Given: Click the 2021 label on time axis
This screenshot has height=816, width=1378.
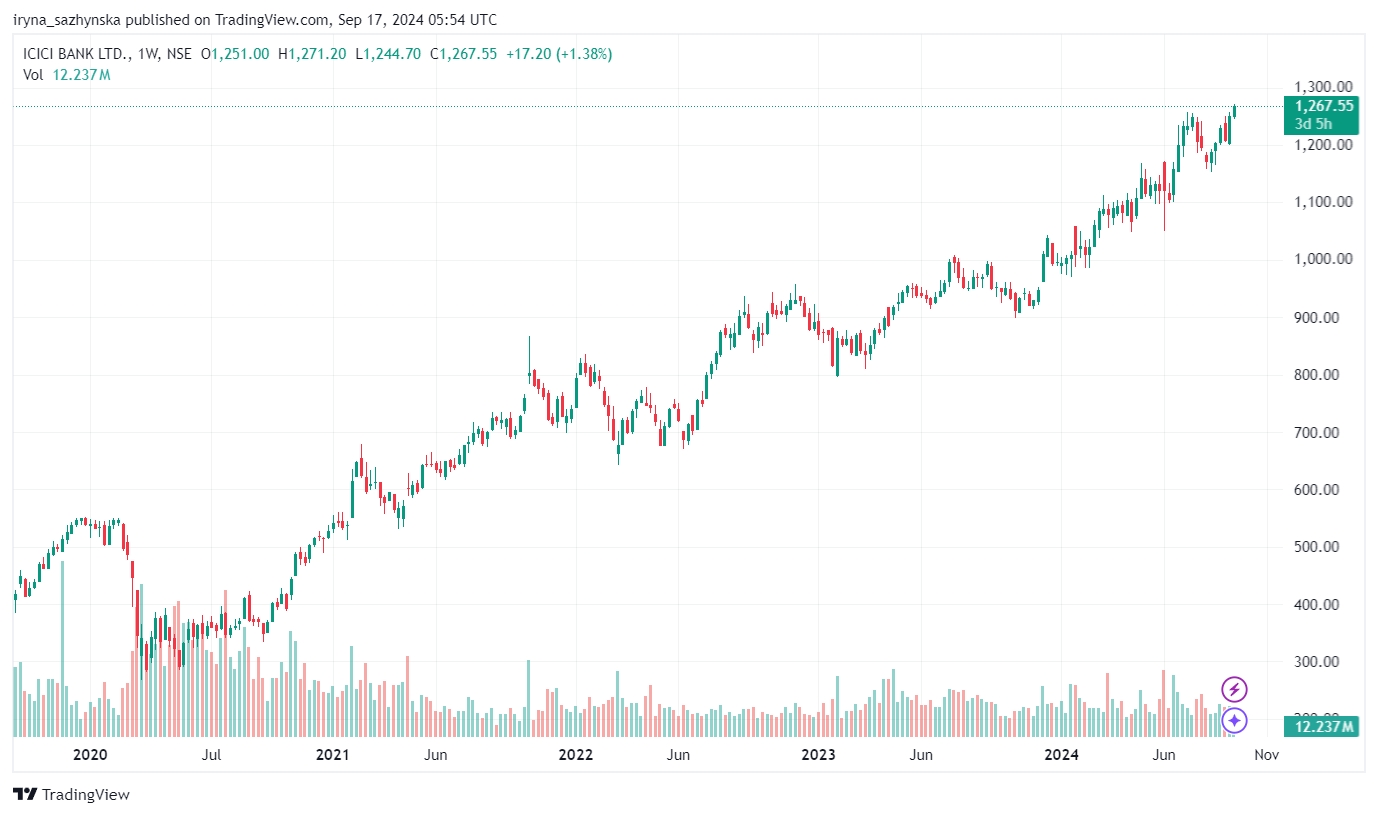Looking at the screenshot, I should 332,755.
